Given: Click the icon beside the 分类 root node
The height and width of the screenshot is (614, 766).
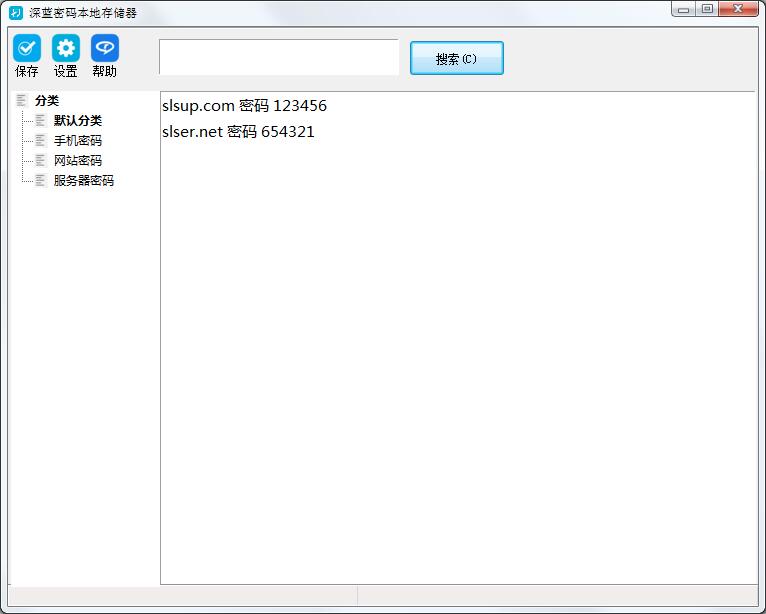Looking at the screenshot, I should [21, 100].
